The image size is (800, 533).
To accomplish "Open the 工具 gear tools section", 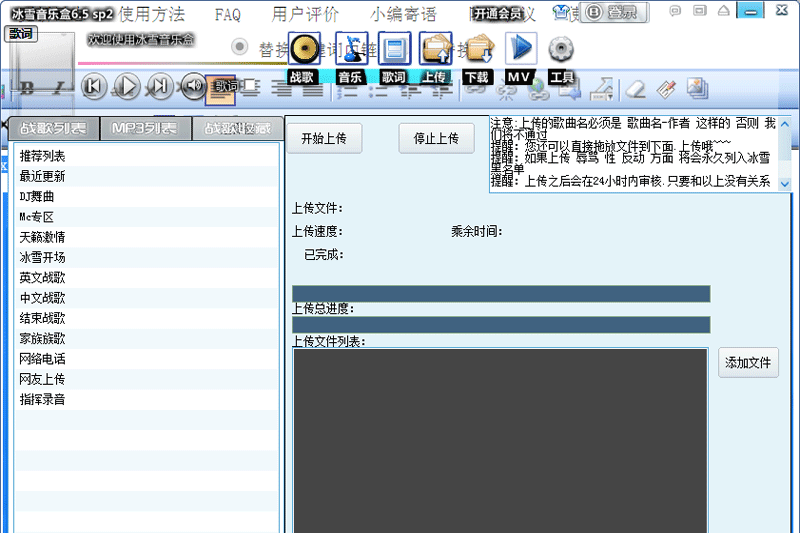I will pos(561,49).
